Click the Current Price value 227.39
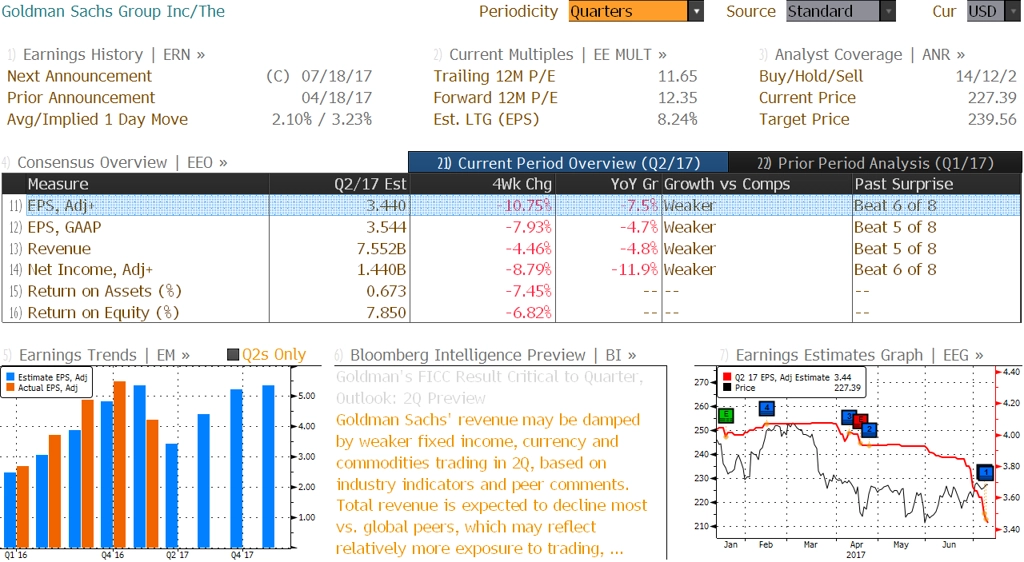Screen dimensions: 1024x562 (x=992, y=97)
